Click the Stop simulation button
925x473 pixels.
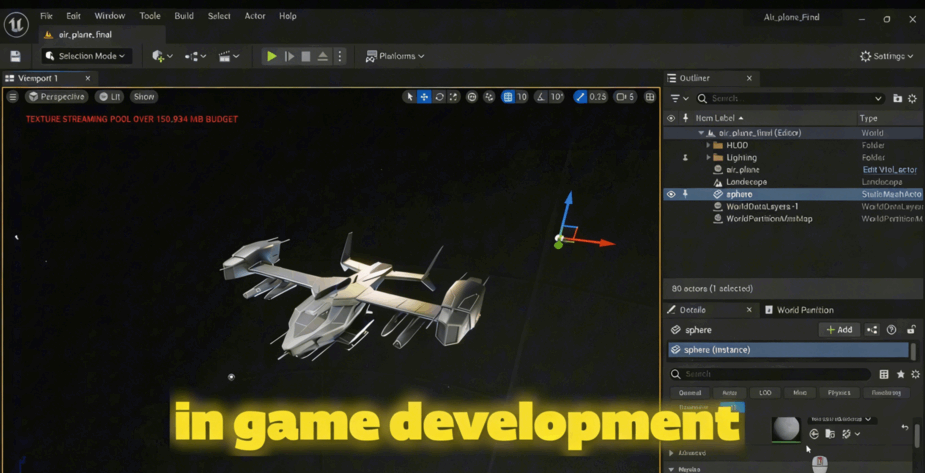tap(306, 56)
